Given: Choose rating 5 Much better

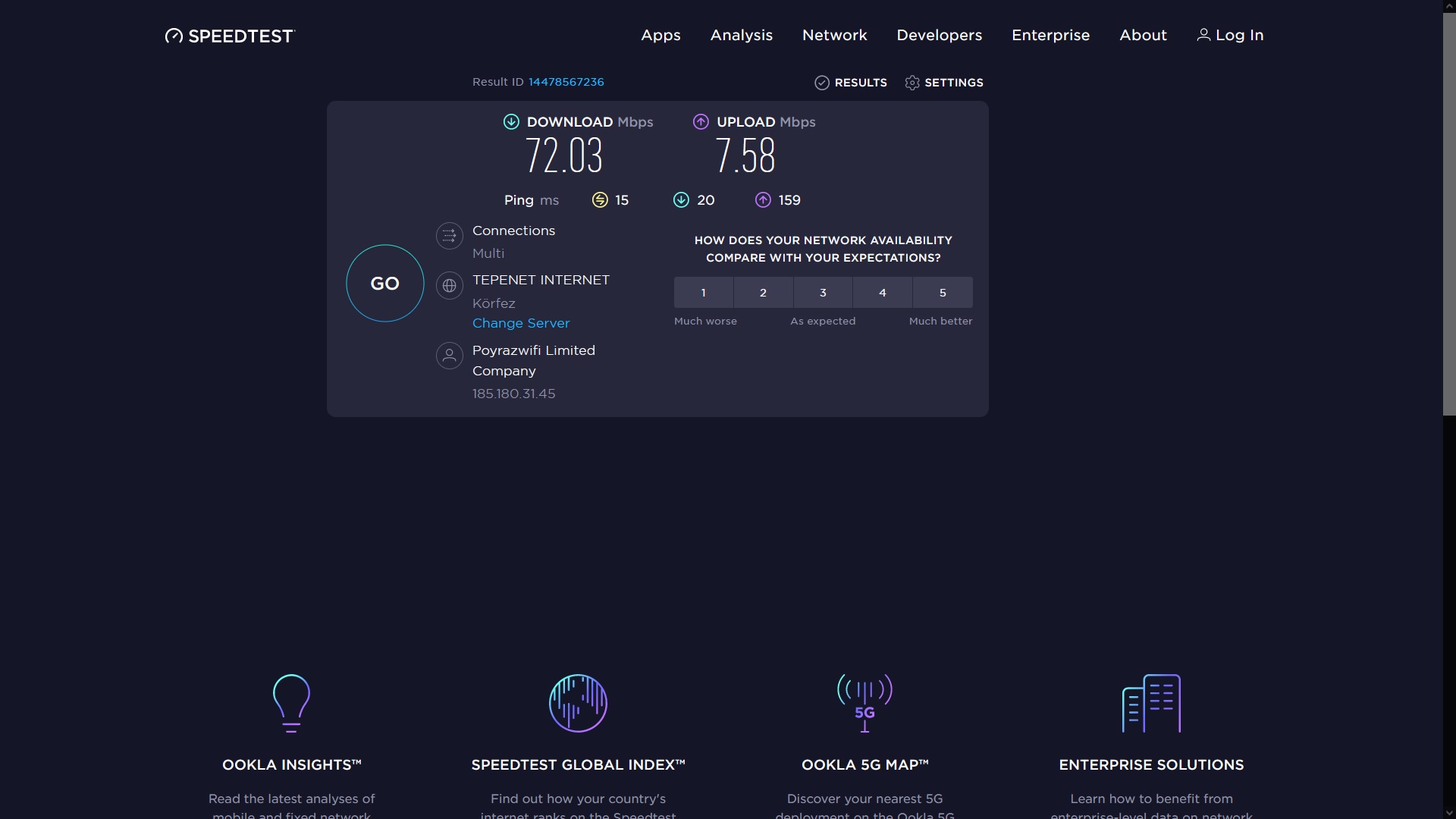Looking at the screenshot, I should pyautogui.click(x=943, y=293).
